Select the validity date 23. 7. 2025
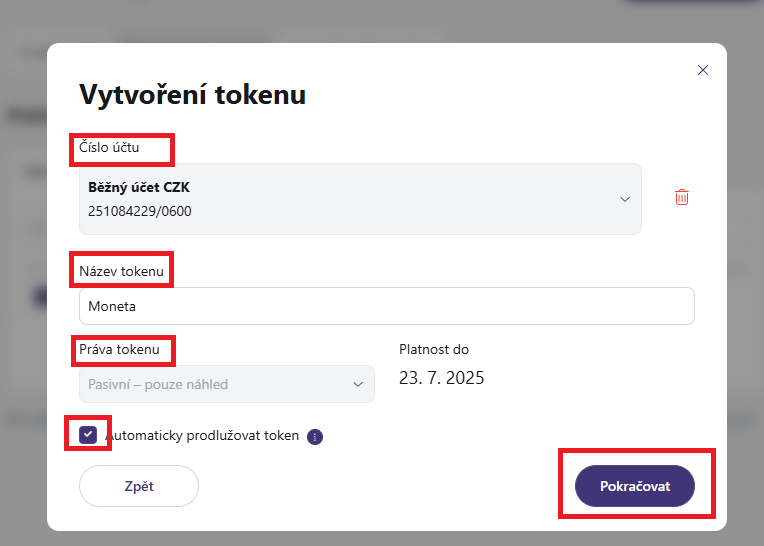Viewport: 764px width, 546px height. click(441, 378)
